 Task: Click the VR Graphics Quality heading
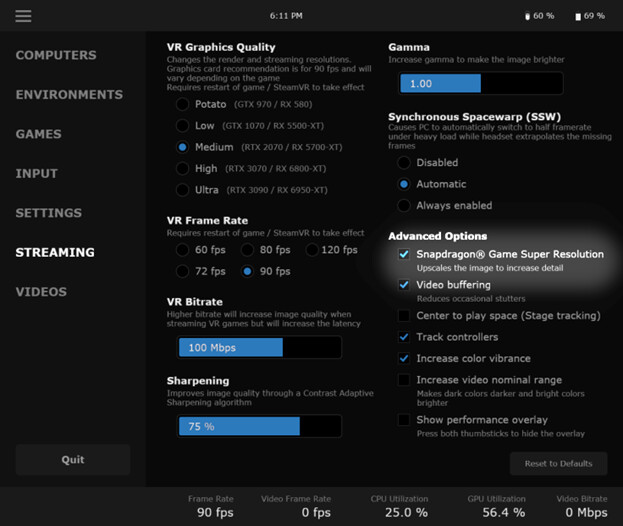(221, 47)
